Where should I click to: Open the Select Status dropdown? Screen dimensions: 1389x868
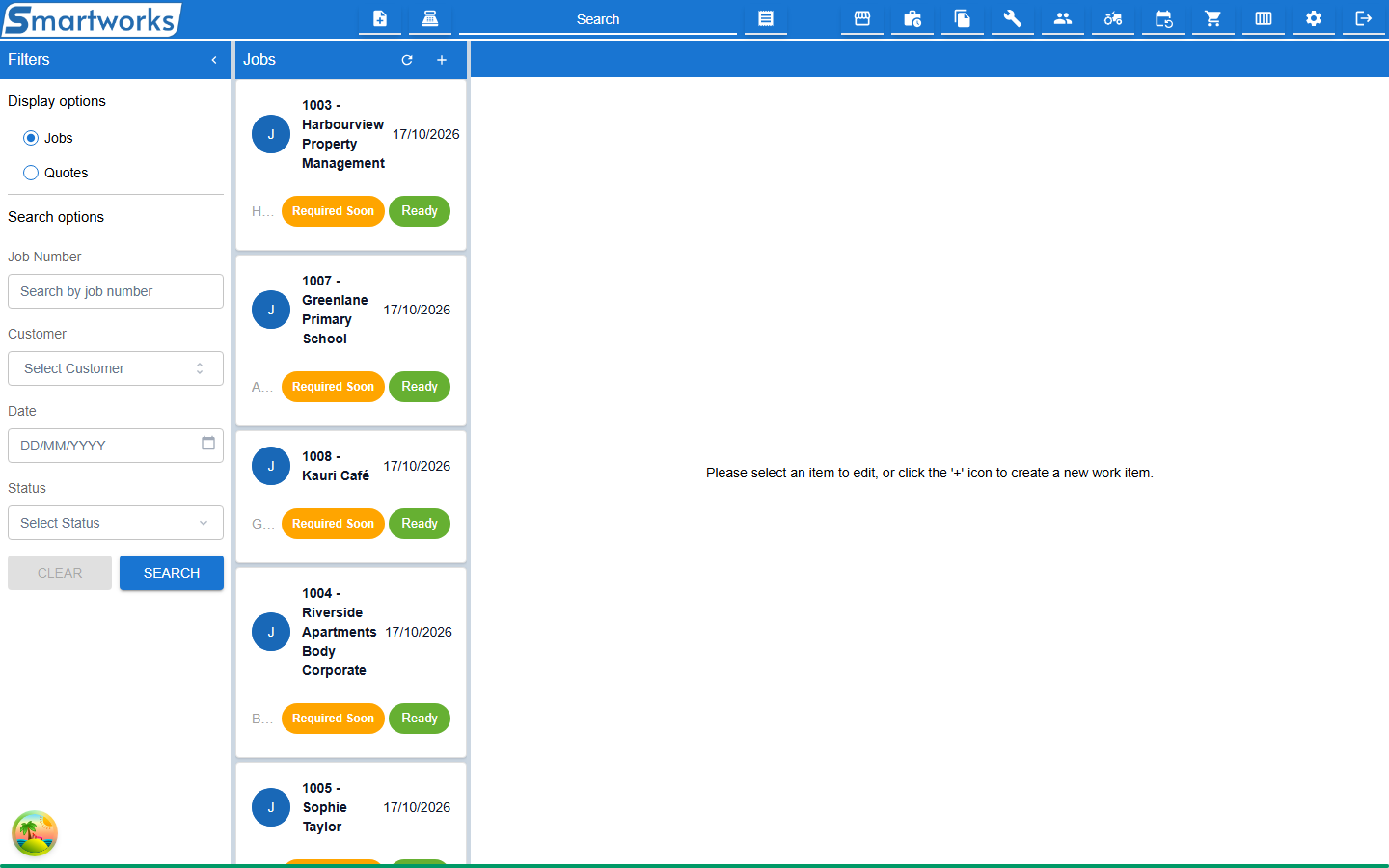[x=116, y=523]
